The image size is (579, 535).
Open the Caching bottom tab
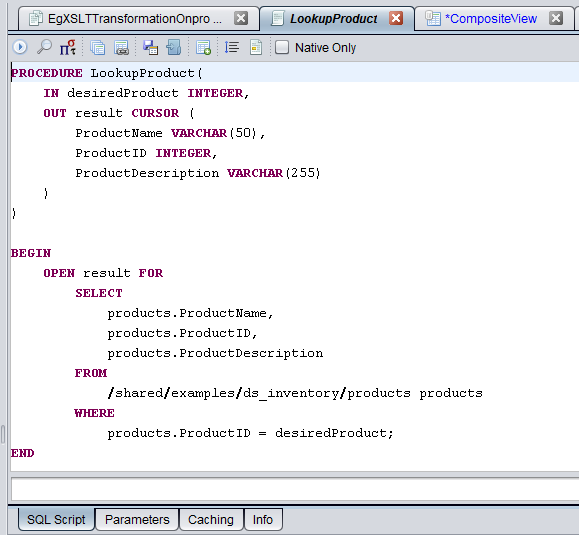coord(211,519)
